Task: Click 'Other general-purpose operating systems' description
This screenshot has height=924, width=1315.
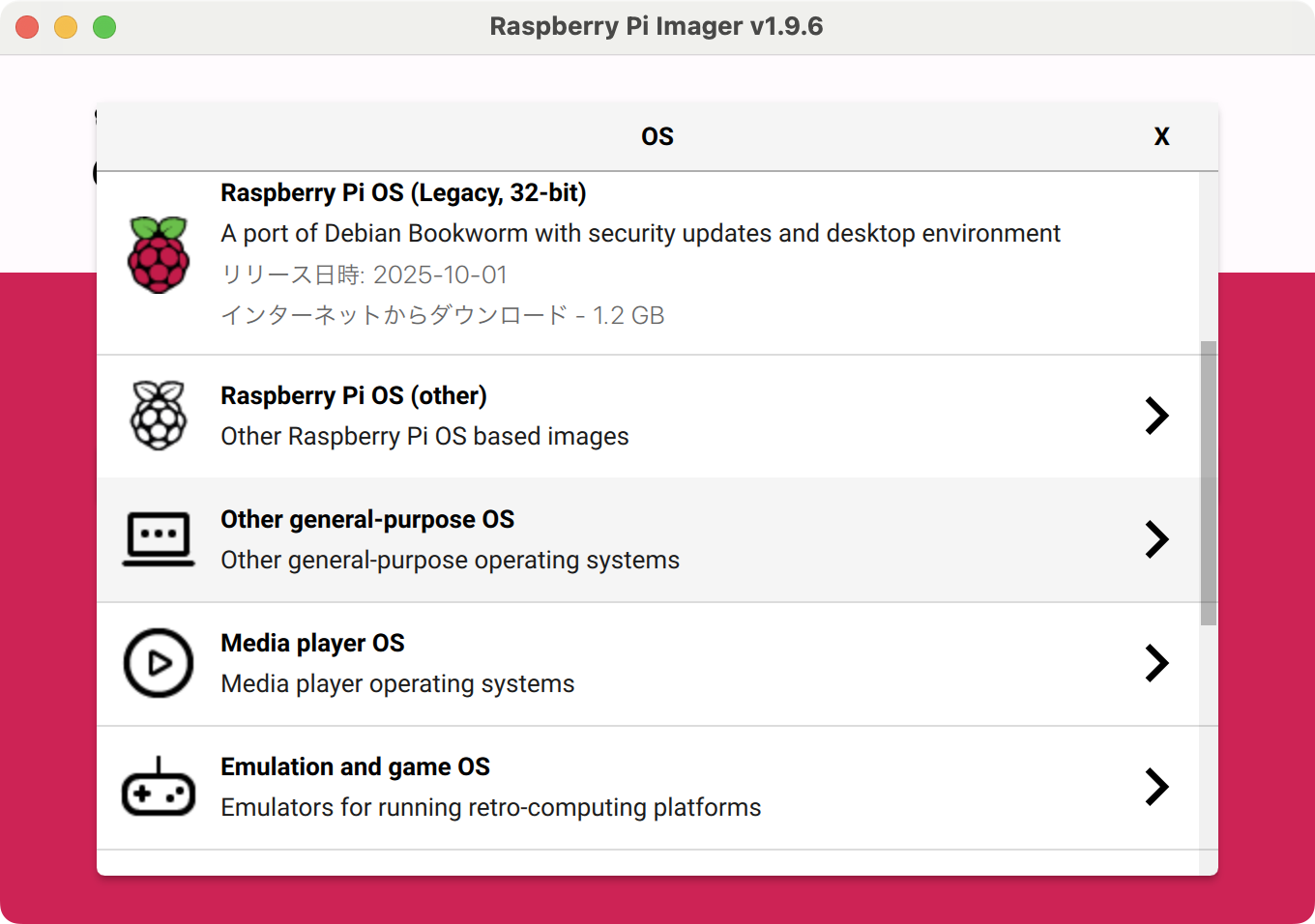Action: [450, 561]
